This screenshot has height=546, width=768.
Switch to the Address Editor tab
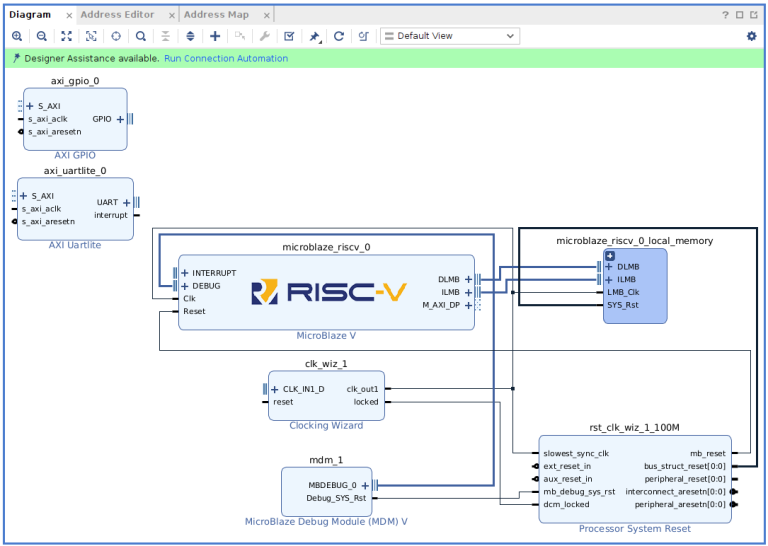click(117, 15)
